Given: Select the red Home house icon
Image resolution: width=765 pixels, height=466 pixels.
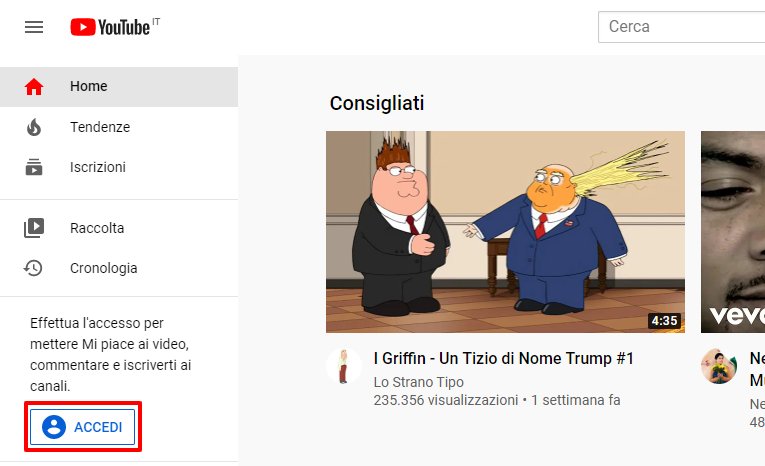Looking at the screenshot, I should tap(34, 86).
